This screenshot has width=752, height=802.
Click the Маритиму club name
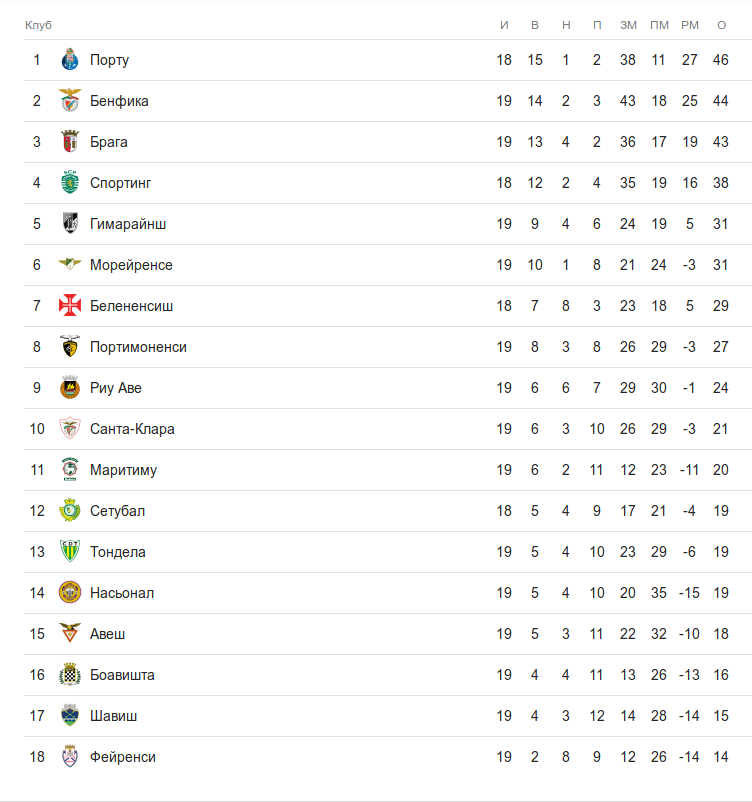click(123, 470)
